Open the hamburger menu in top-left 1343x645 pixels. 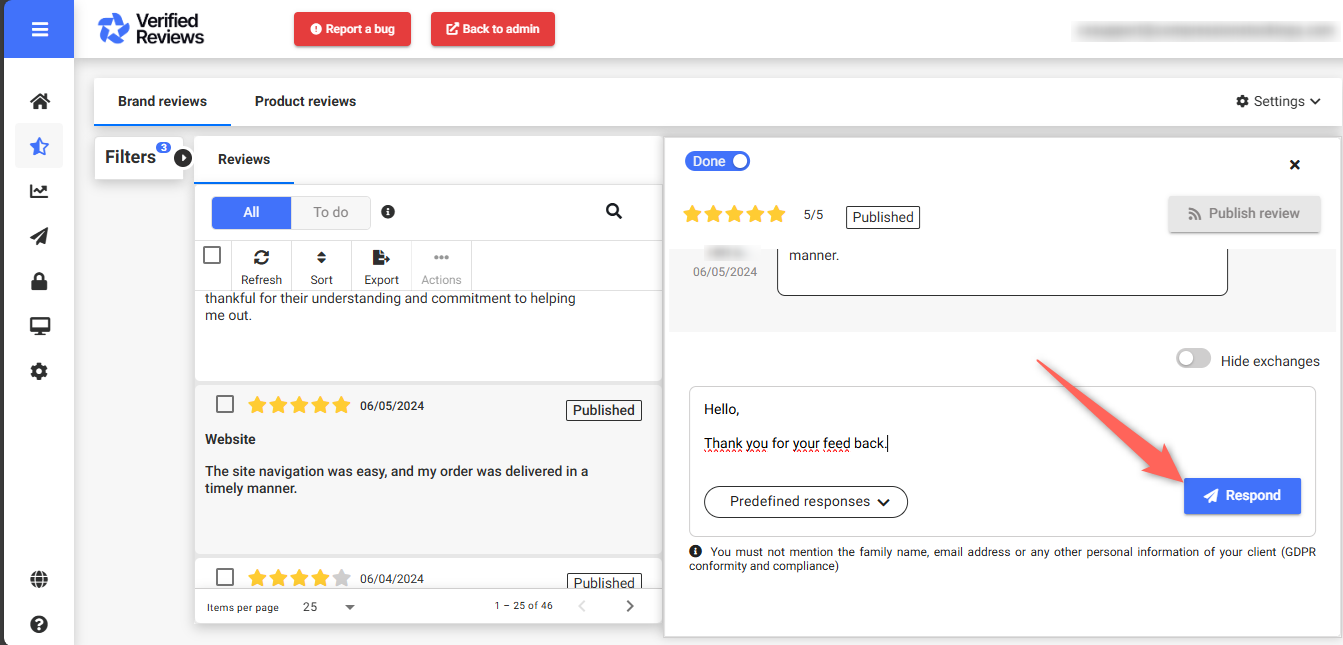click(39, 29)
